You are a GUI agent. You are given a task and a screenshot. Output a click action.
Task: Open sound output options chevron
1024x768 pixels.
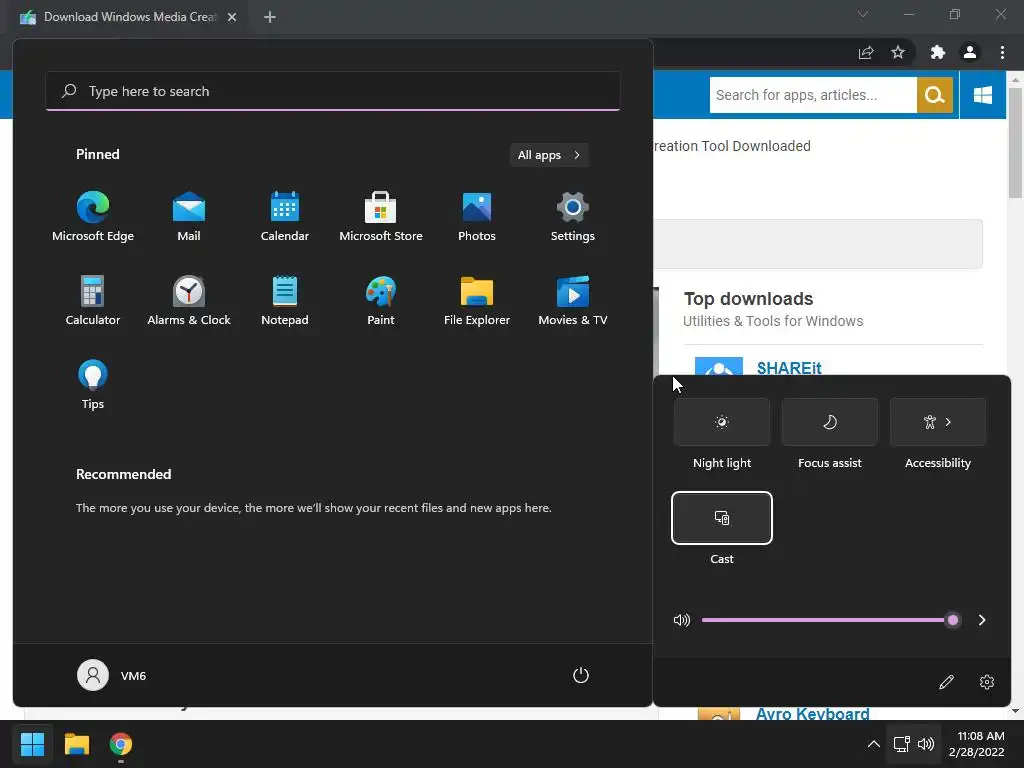982,620
